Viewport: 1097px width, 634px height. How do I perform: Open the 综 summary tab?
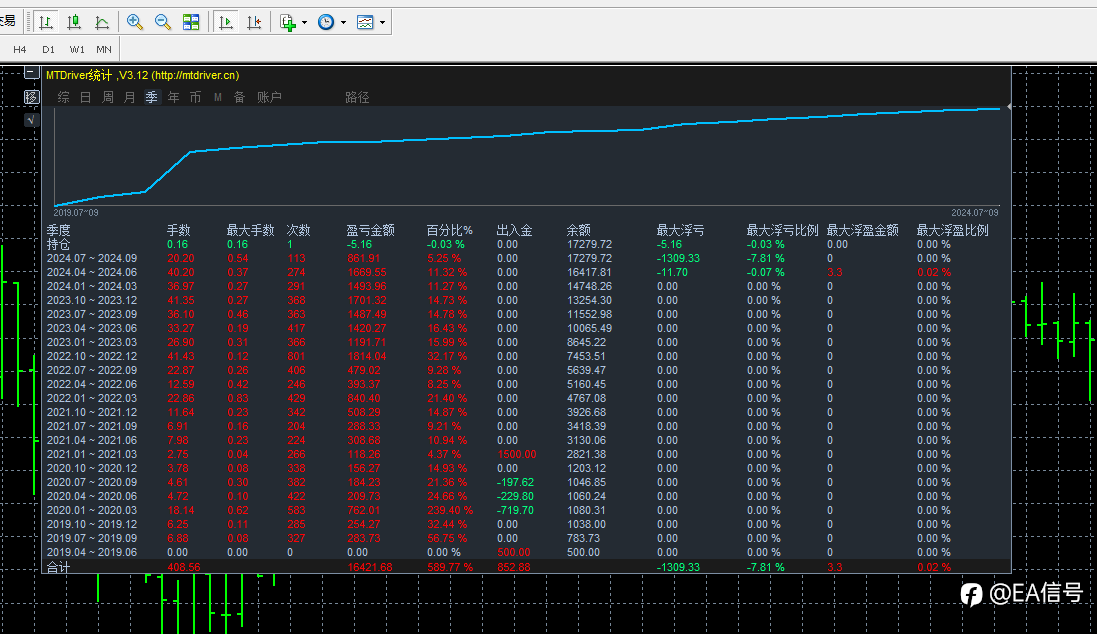coord(64,97)
